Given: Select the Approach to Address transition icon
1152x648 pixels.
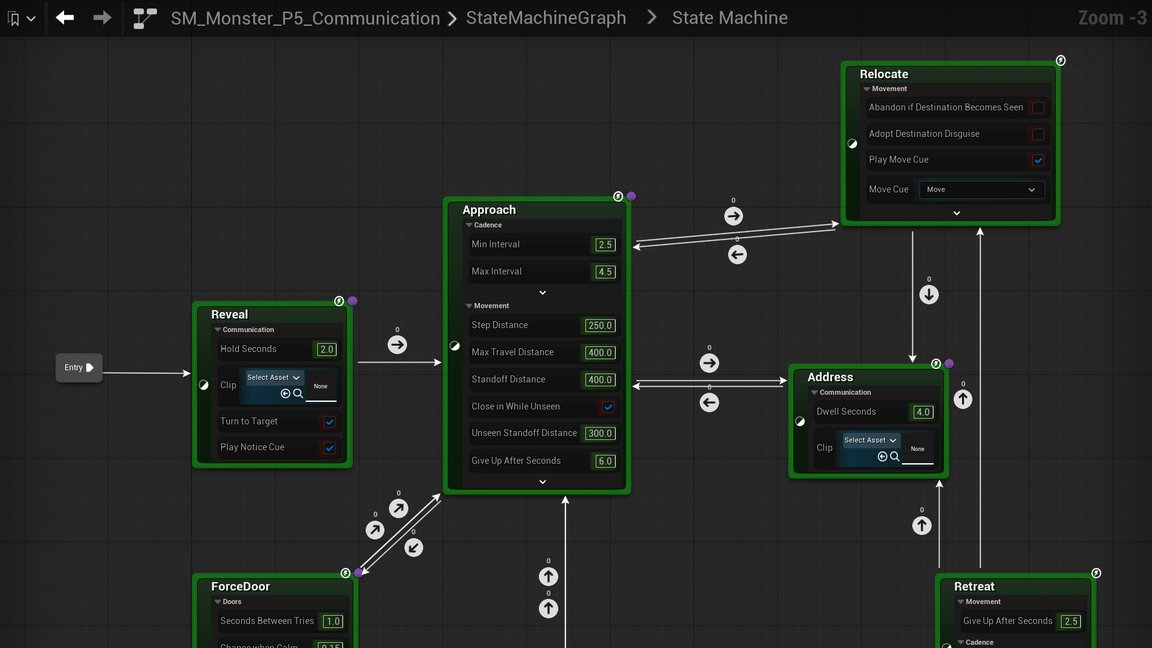Looking at the screenshot, I should [x=709, y=363].
